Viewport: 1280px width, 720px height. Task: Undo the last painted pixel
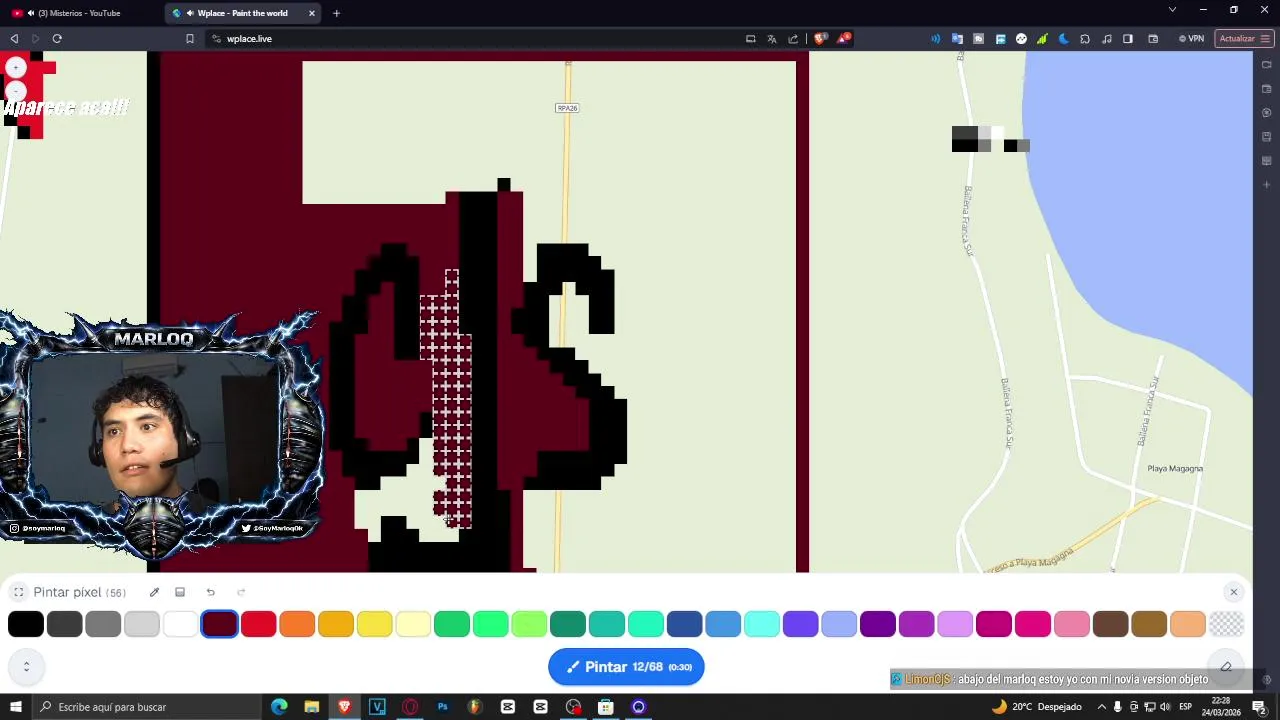click(x=210, y=592)
